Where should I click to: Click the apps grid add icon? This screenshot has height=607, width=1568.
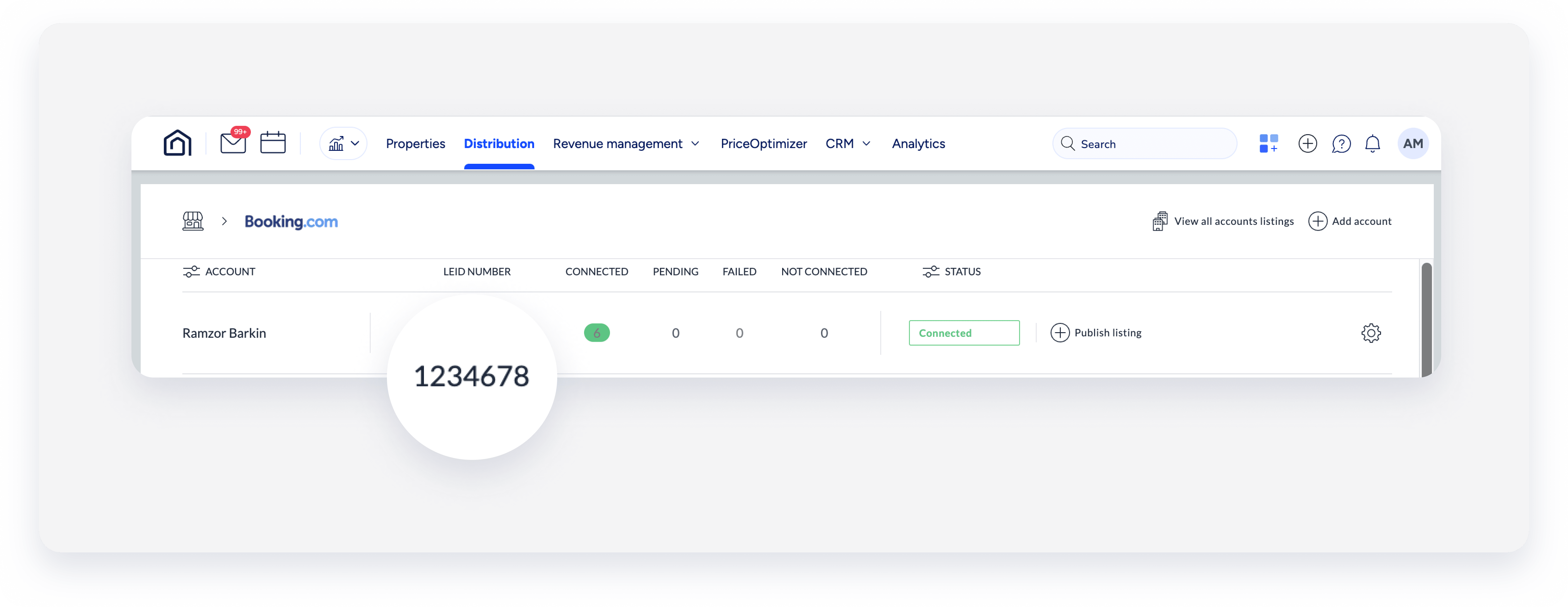(1268, 143)
